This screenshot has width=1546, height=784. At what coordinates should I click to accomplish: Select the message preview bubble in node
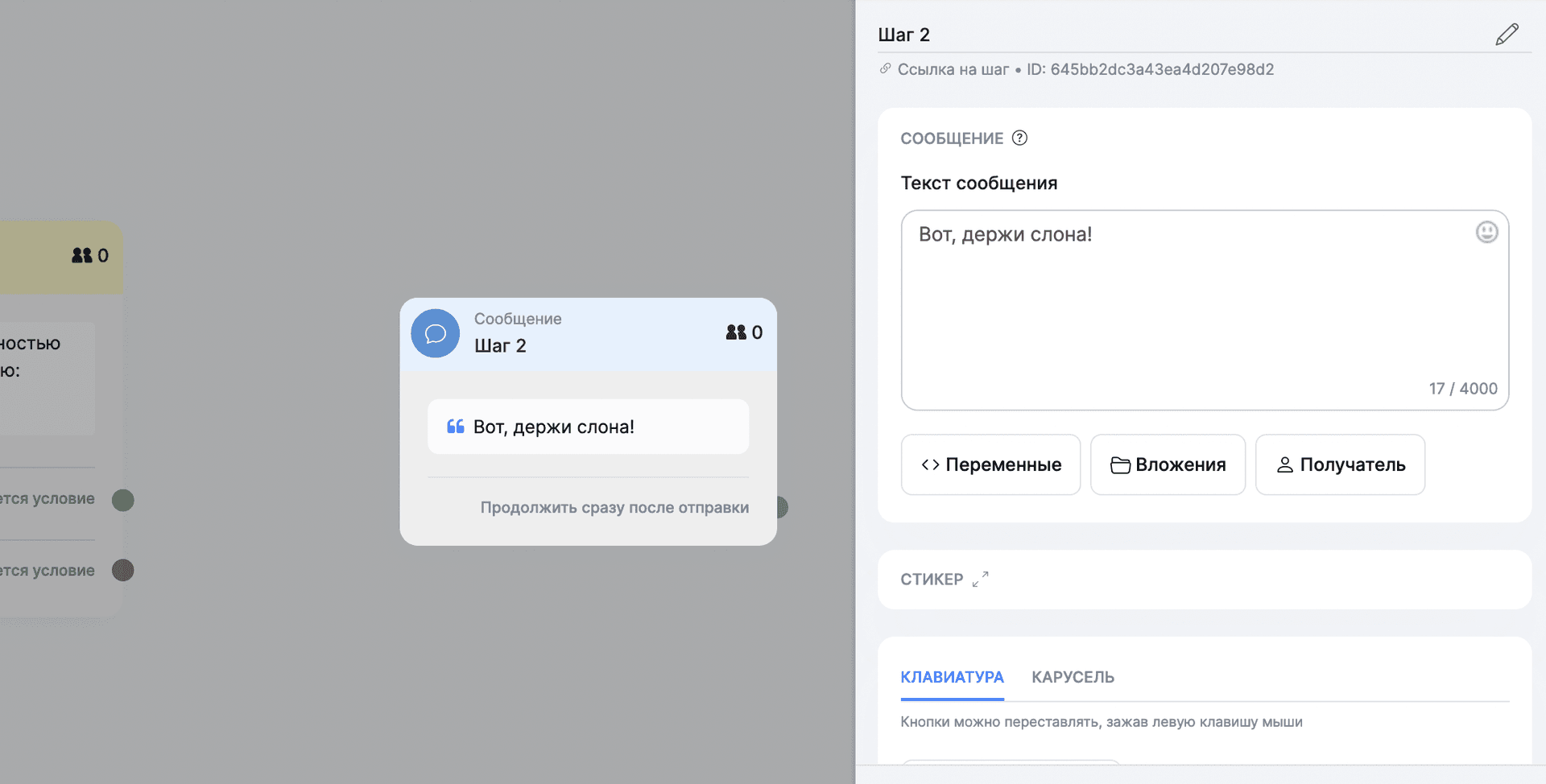588,427
